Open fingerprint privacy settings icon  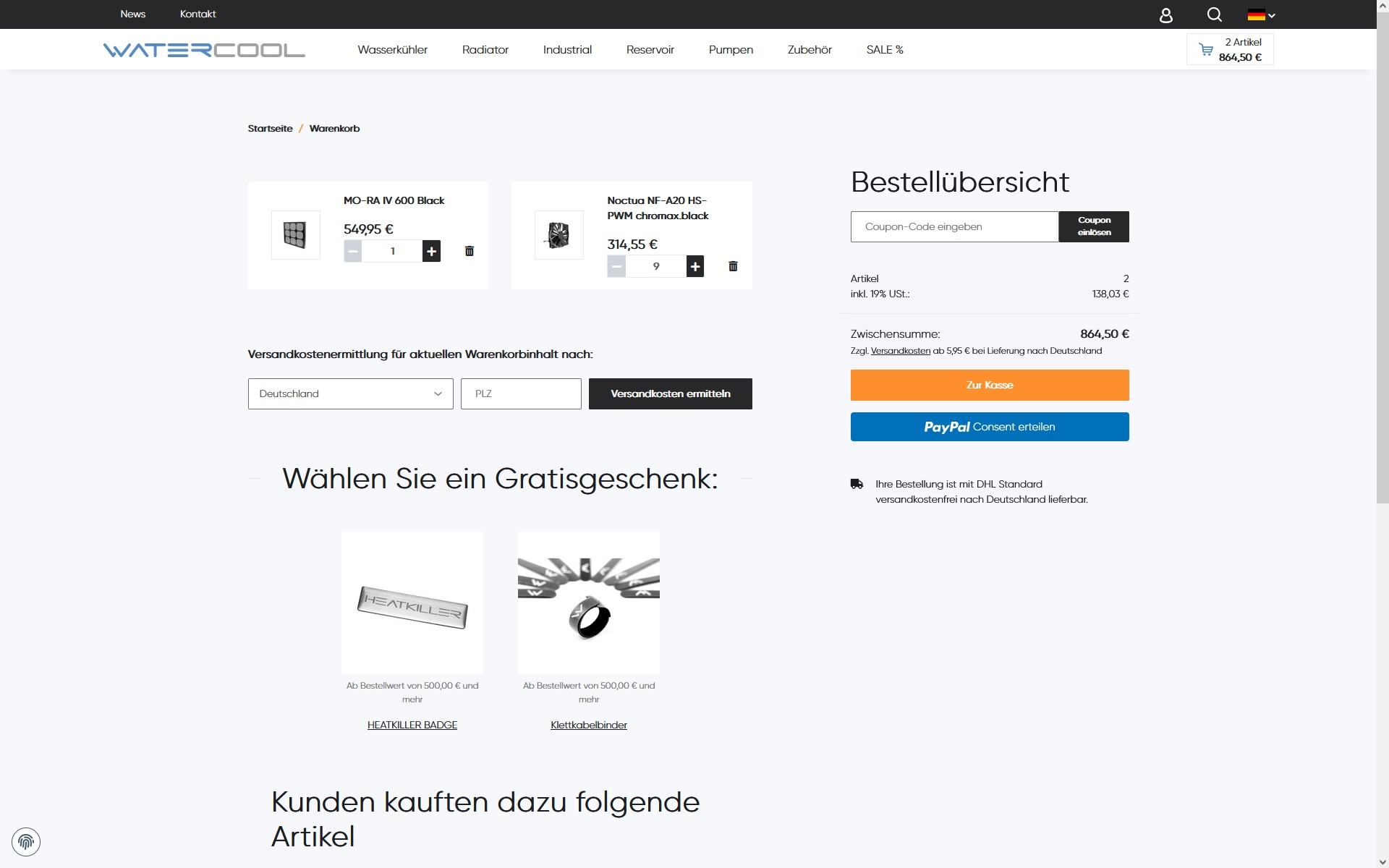coord(26,841)
